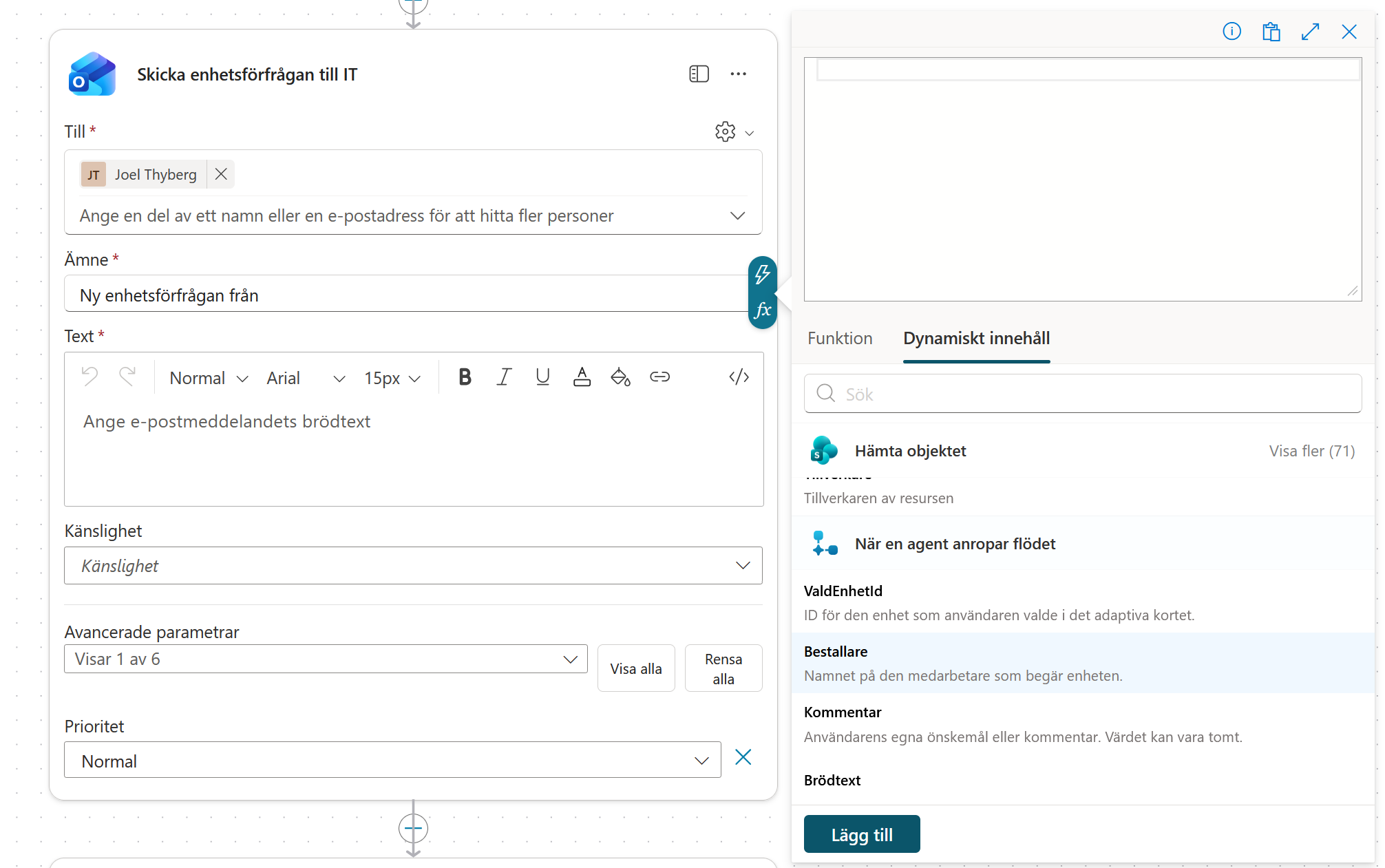Open the Arial font dropdown

pyautogui.click(x=306, y=378)
